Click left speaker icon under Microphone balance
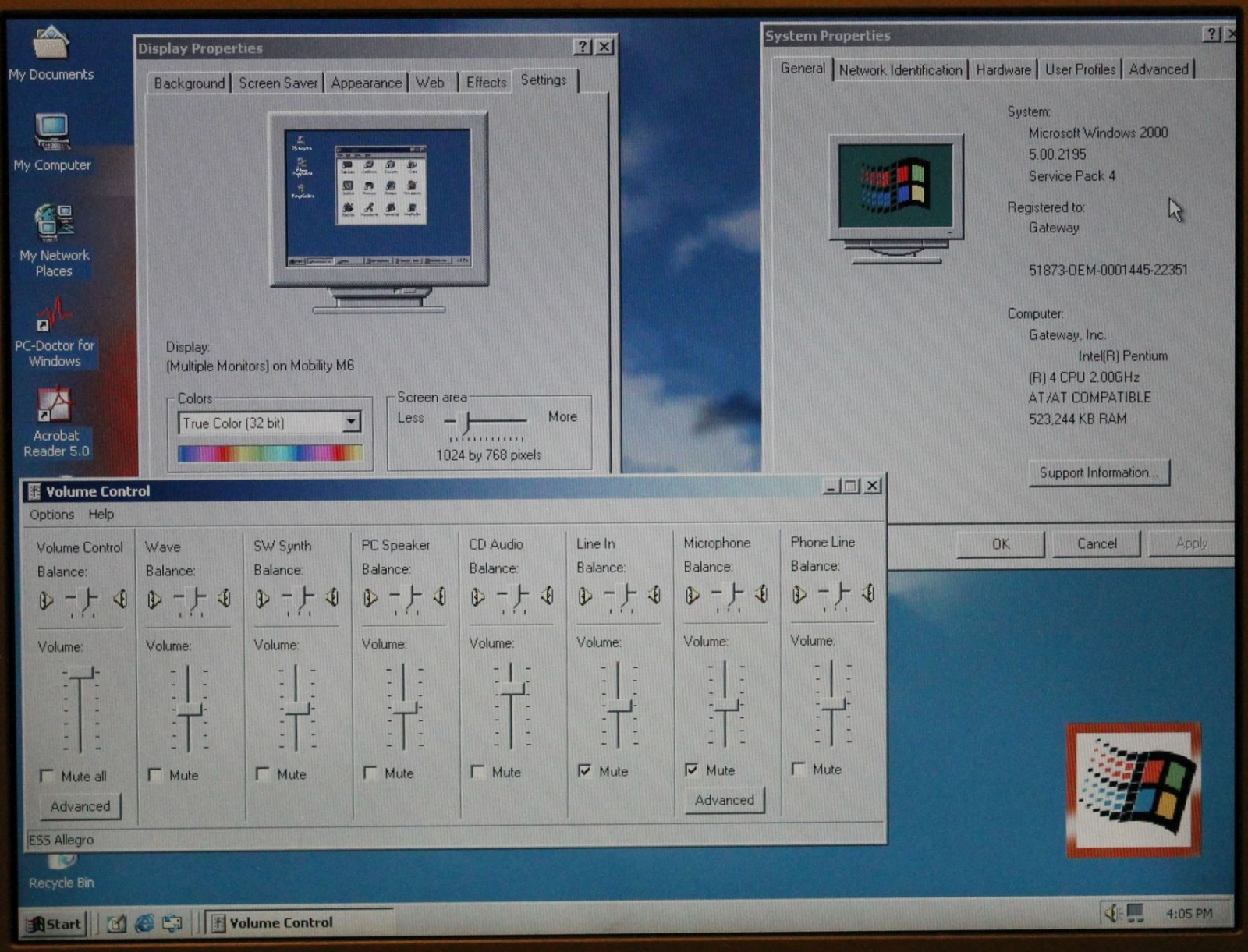The height and width of the screenshot is (952, 1248). click(x=692, y=596)
